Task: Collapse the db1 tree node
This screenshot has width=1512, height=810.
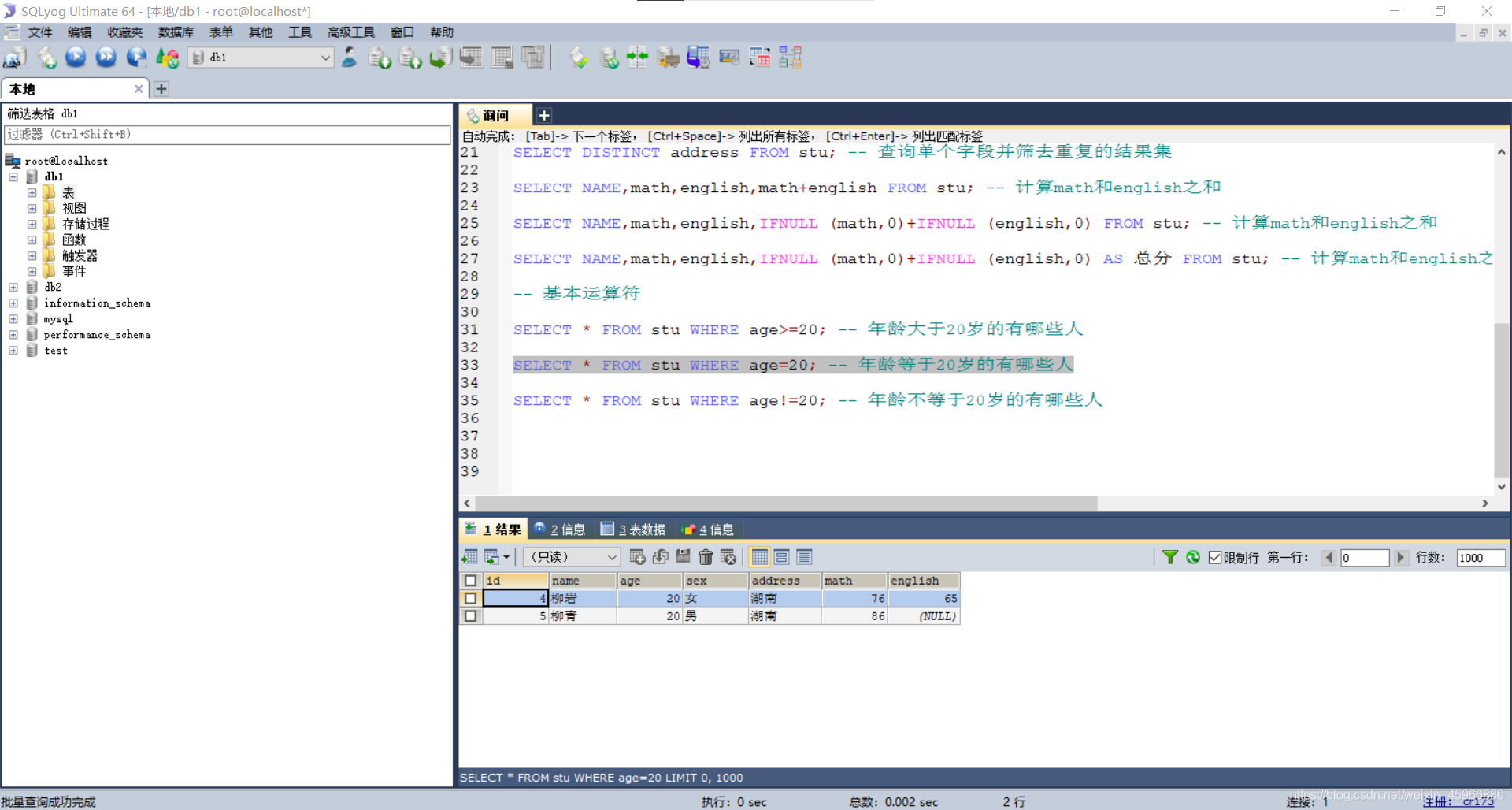Action: (13, 176)
